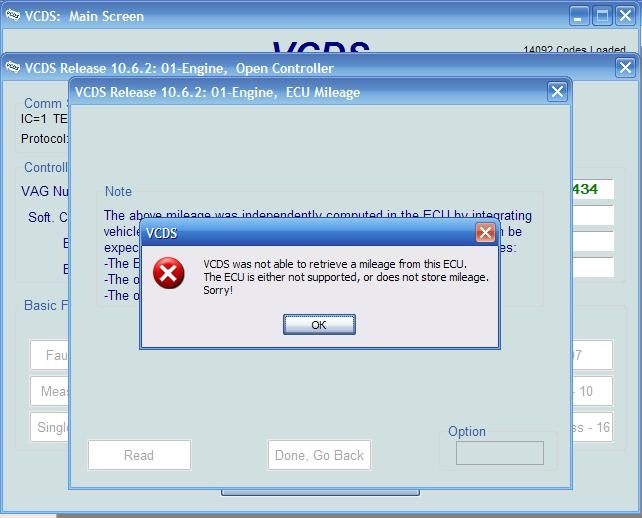
Task: Click the partly hidden Fau button
Action: click(50, 355)
